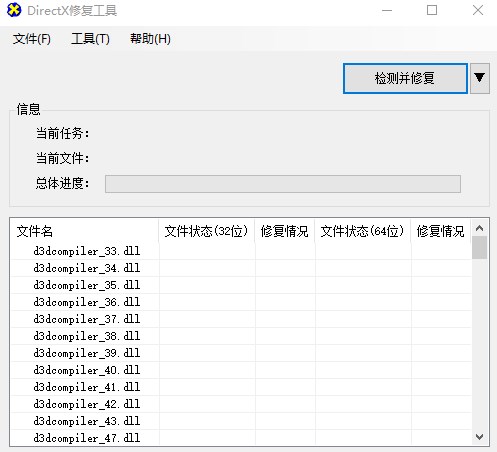The height and width of the screenshot is (452, 497).
Task: Open the 工具(T) menu
Action: [90, 39]
